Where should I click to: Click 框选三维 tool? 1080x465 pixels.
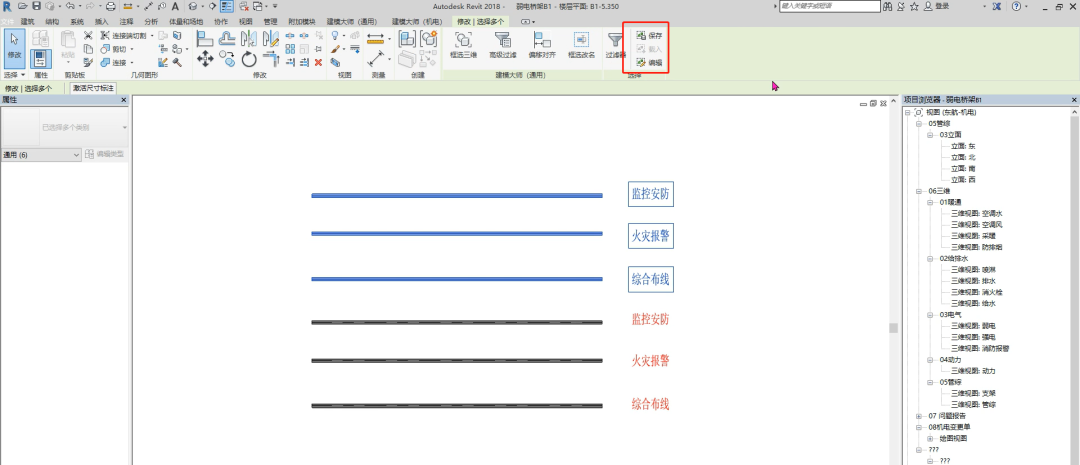click(463, 45)
